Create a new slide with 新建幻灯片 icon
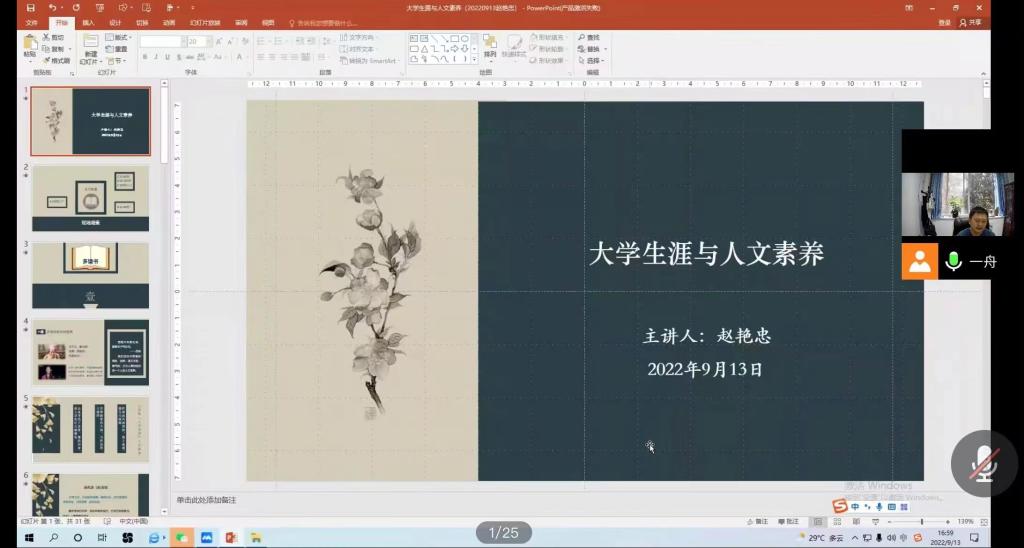The image size is (1024, 548). (90, 47)
